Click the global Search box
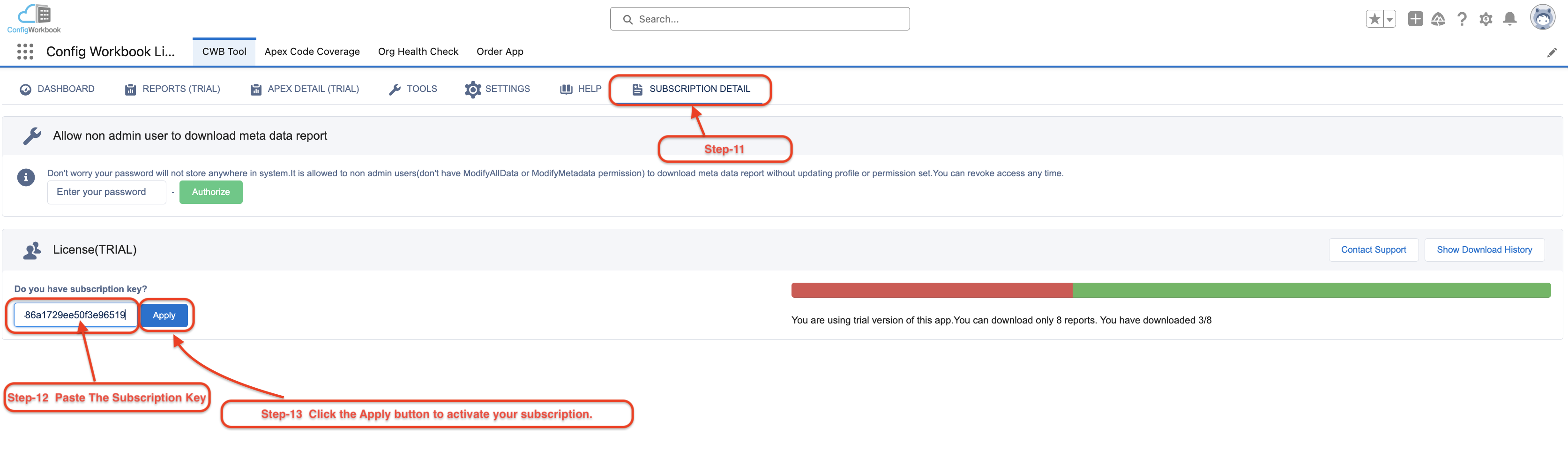Viewport: 1568px width, 451px height. [x=760, y=20]
